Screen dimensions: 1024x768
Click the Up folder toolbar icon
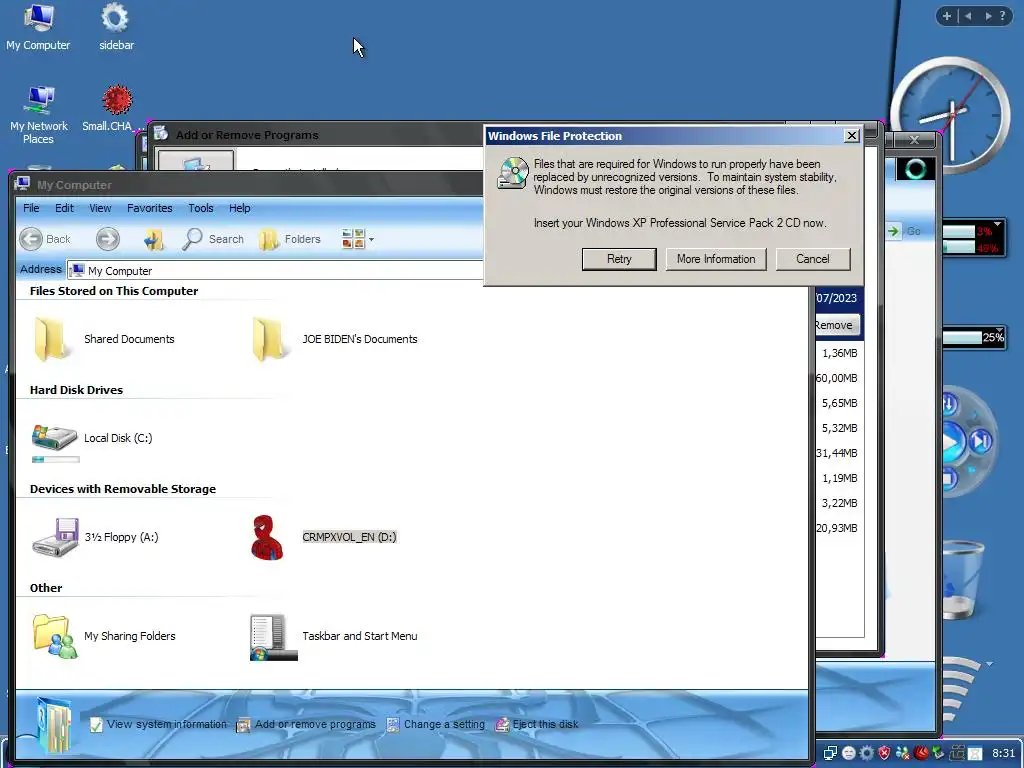153,239
